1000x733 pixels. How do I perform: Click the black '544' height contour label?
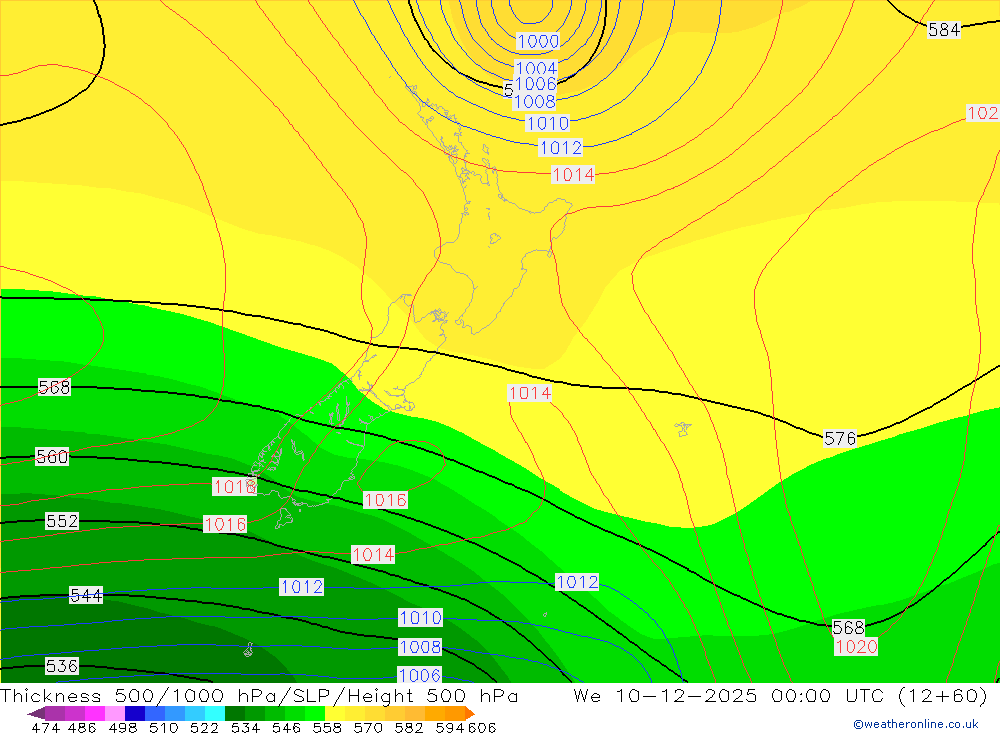pyautogui.click(x=86, y=596)
